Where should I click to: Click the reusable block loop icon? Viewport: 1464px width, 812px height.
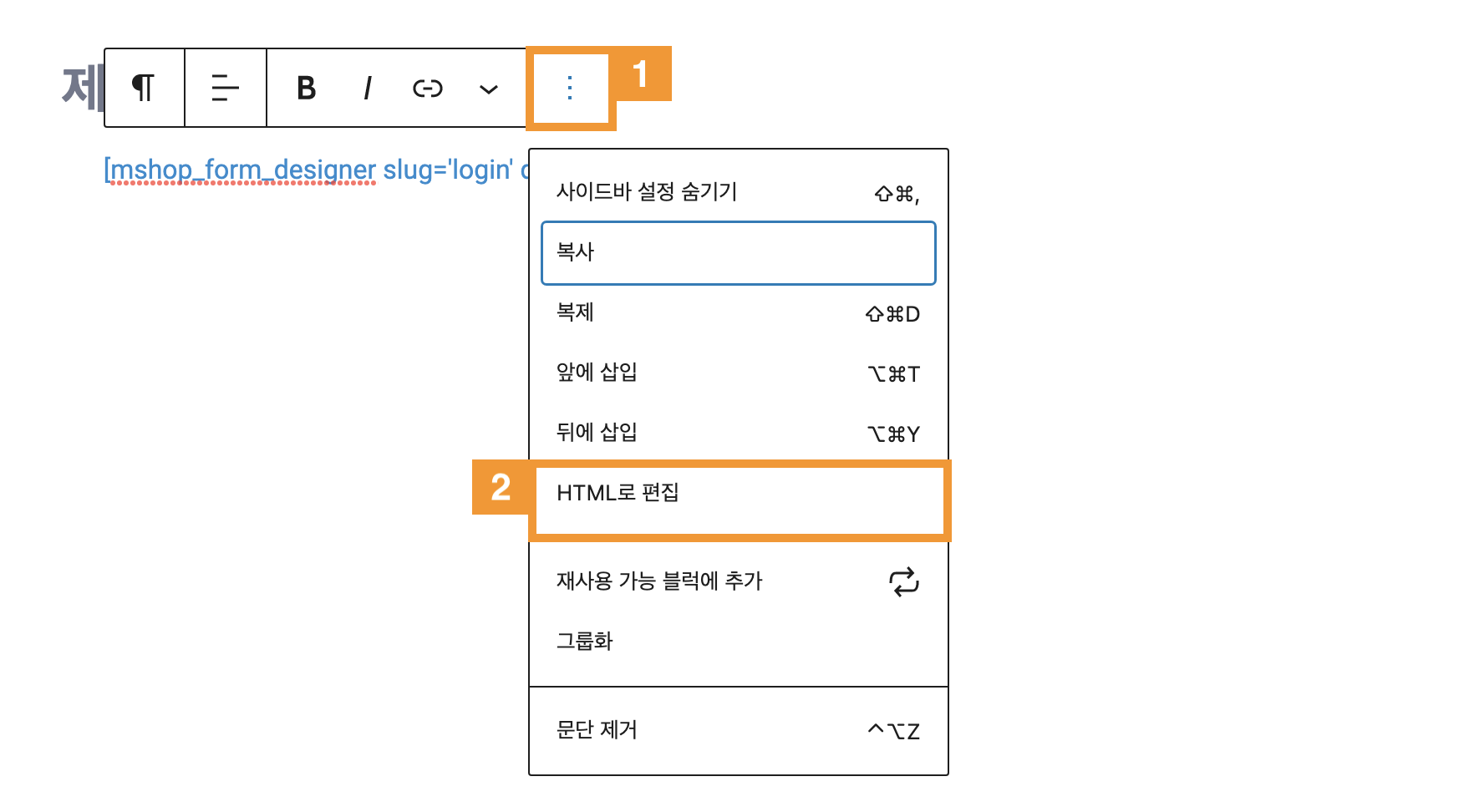[x=903, y=581]
